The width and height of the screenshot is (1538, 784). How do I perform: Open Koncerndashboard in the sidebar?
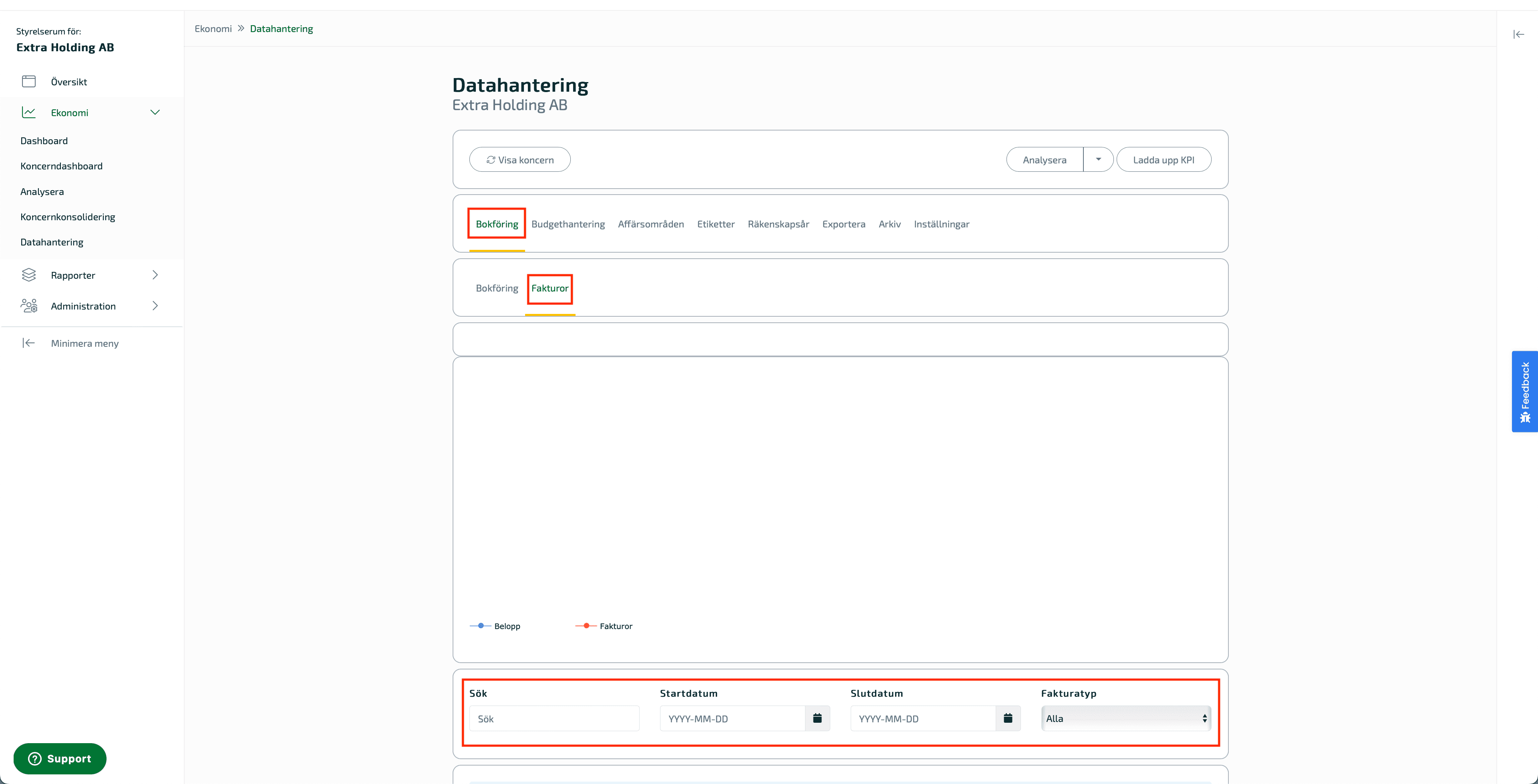point(62,166)
